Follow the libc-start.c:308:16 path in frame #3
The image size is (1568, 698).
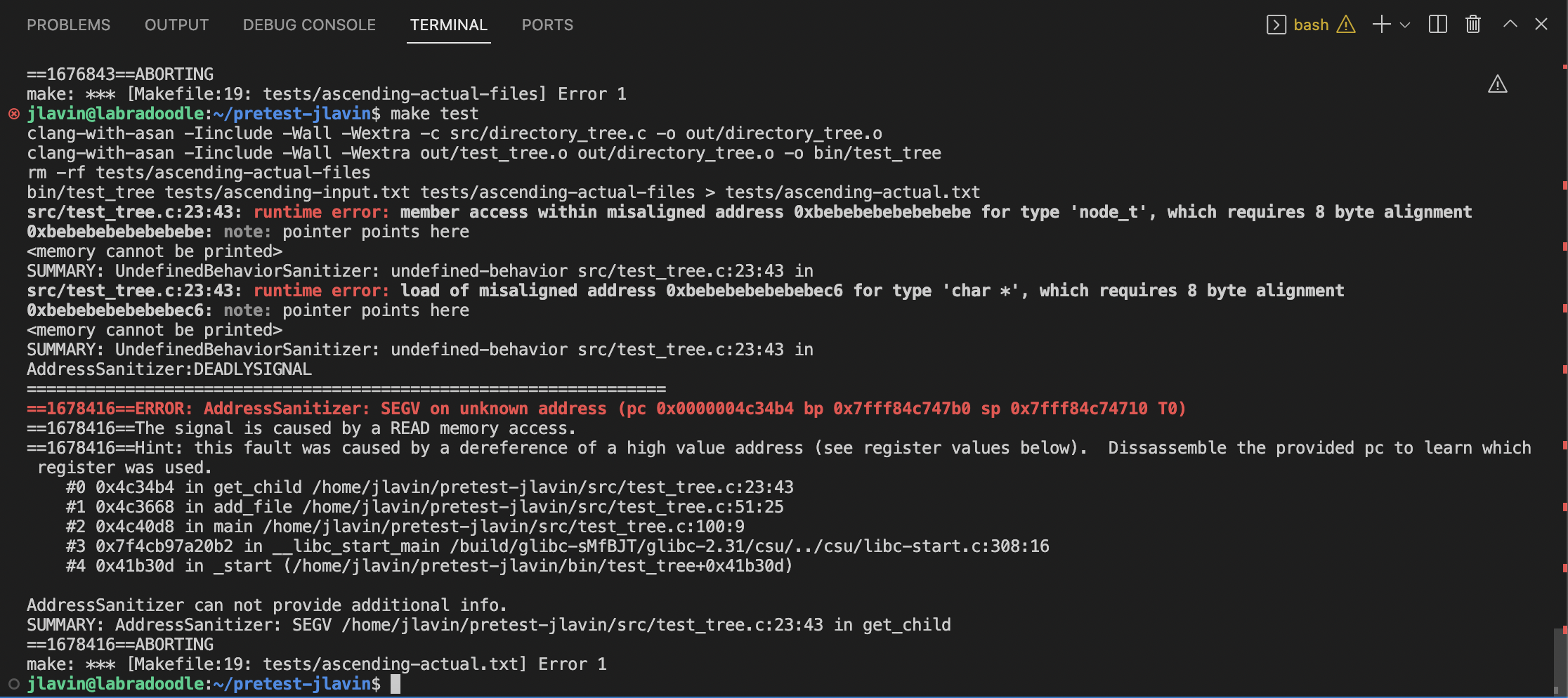tap(750, 546)
